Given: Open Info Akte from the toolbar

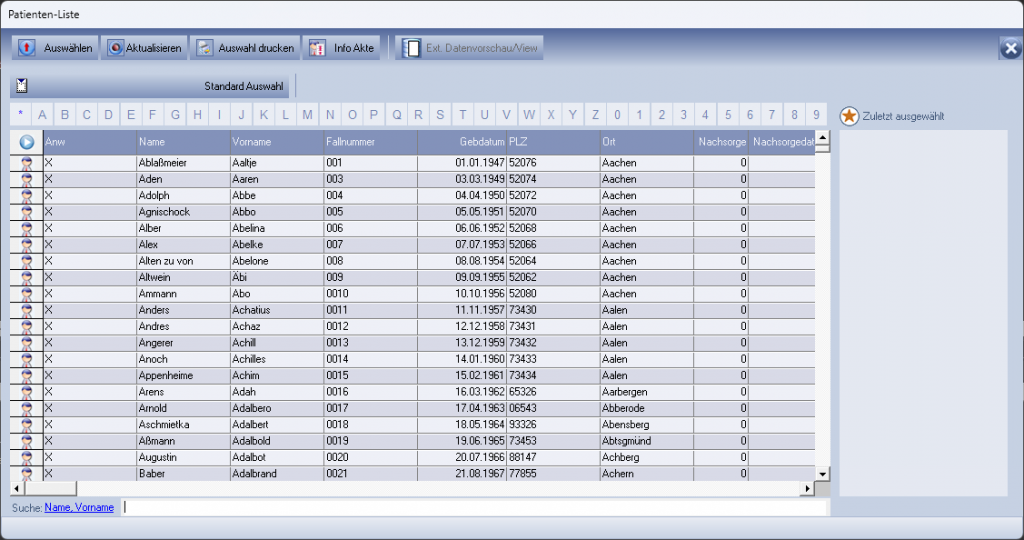Looking at the screenshot, I should (x=341, y=48).
